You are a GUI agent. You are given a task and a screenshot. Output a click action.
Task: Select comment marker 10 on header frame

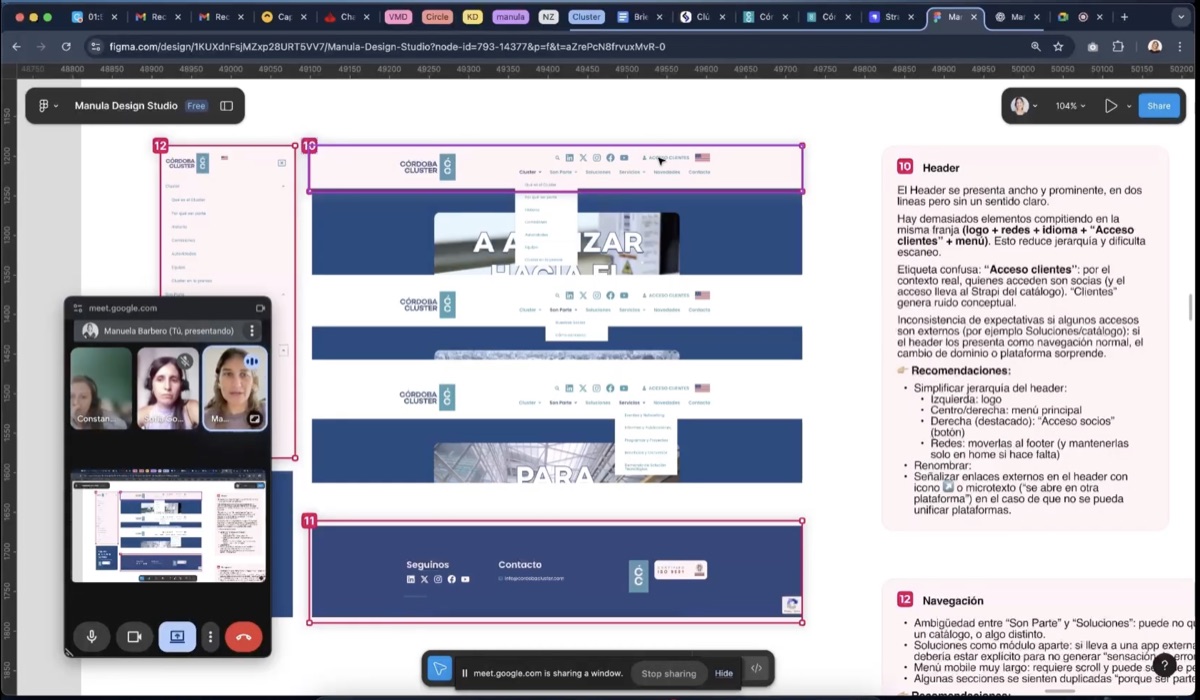click(x=309, y=146)
